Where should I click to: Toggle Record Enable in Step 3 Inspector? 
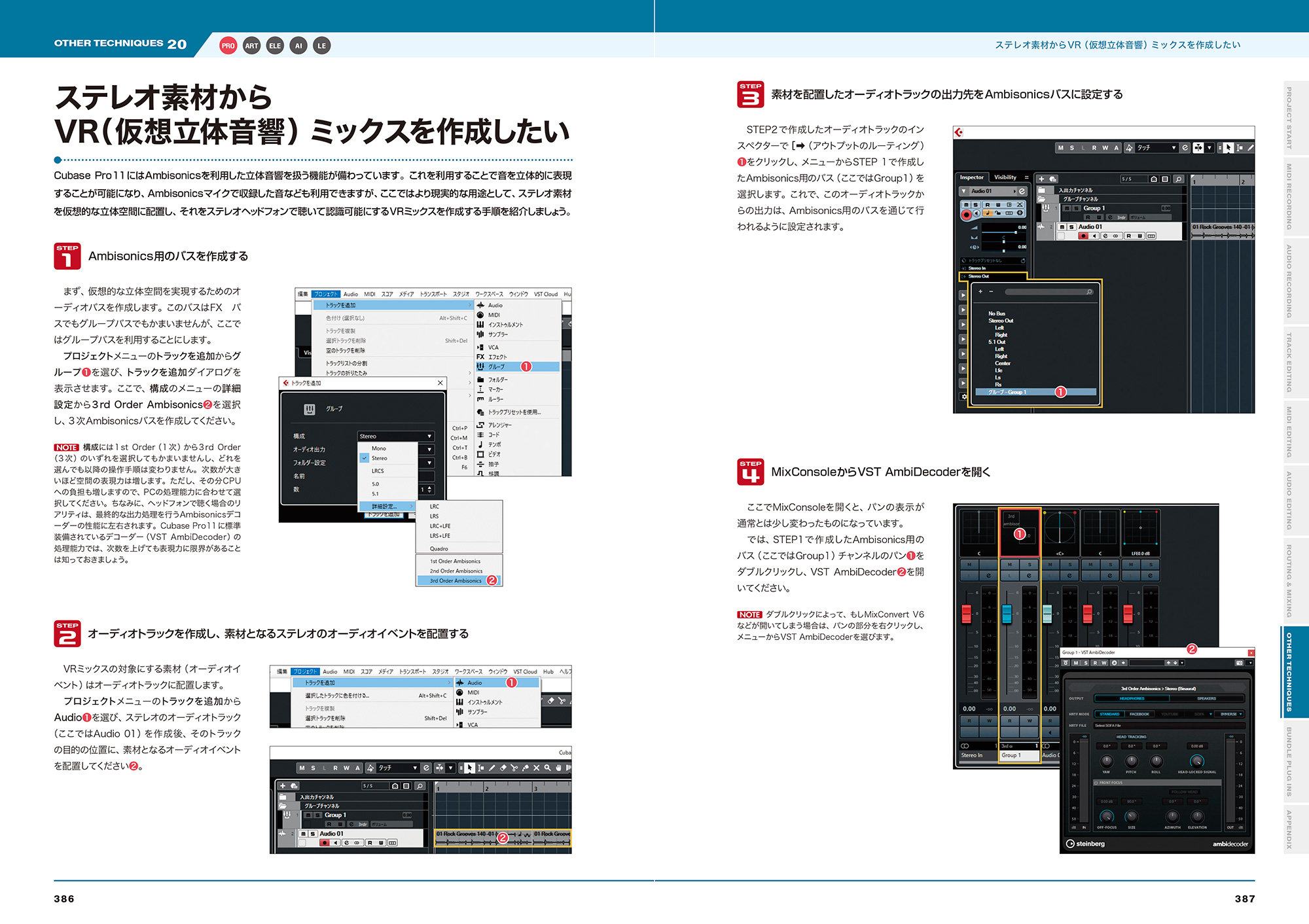click(967, 215)
